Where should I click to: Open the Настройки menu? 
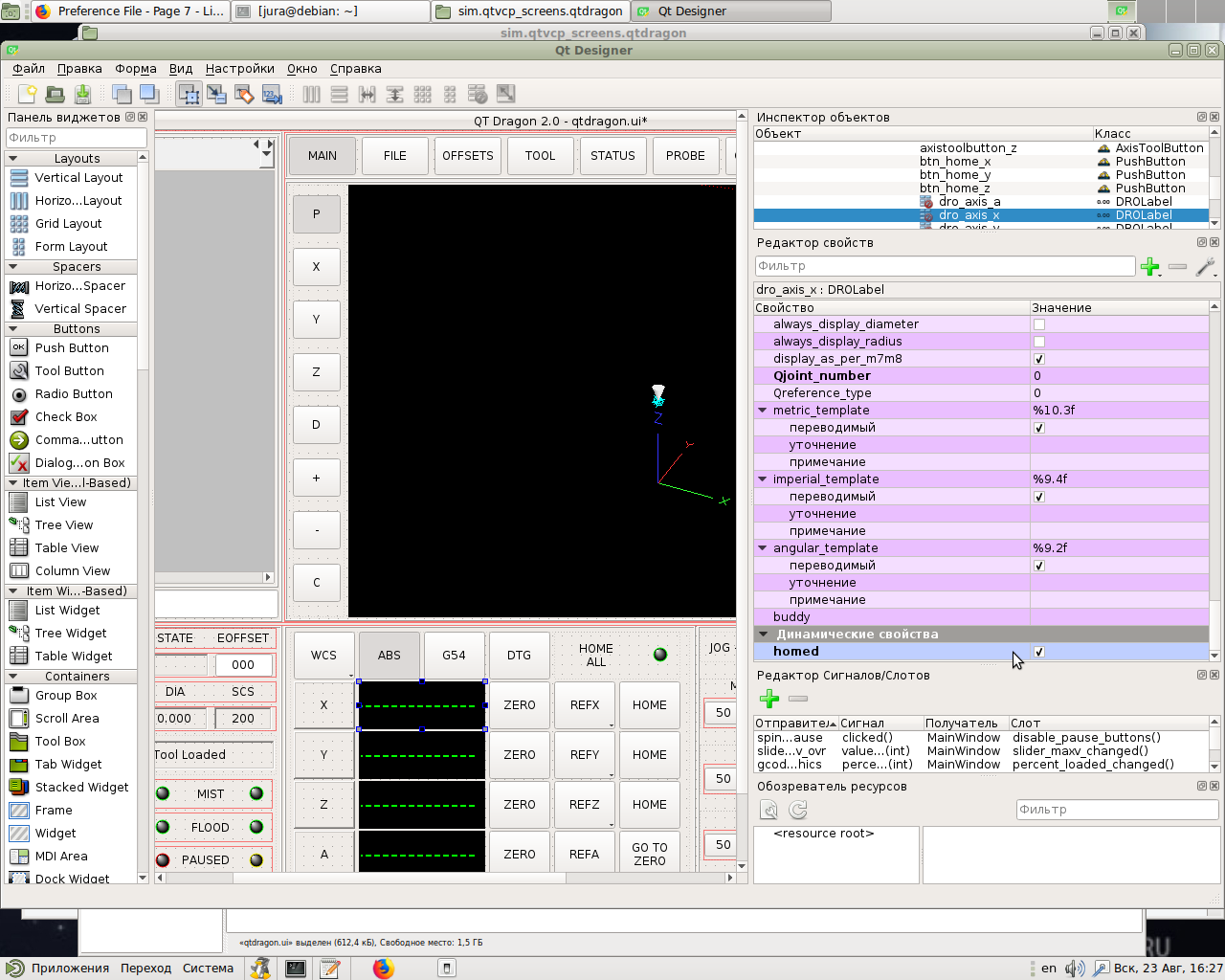coord(240,69)
